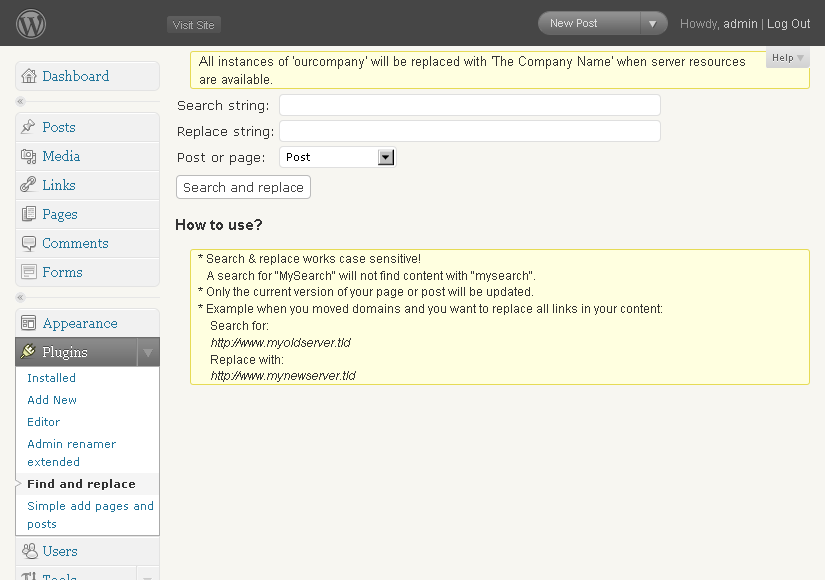Click the Visit Site button
The width and height of the screenshot is (825, 580).
click(194, 25)
